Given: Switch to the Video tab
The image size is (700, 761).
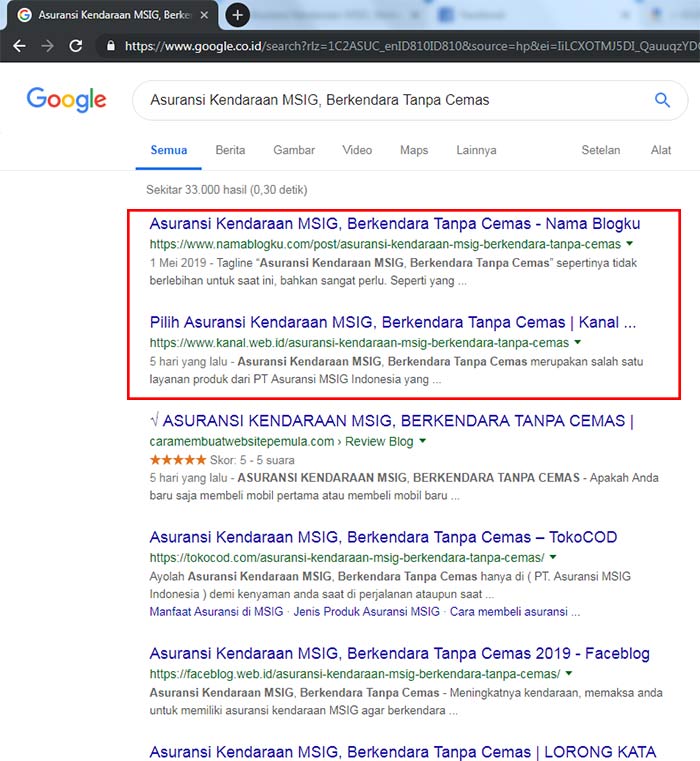Looking at the screenshot, I should (x=357, y=150).
